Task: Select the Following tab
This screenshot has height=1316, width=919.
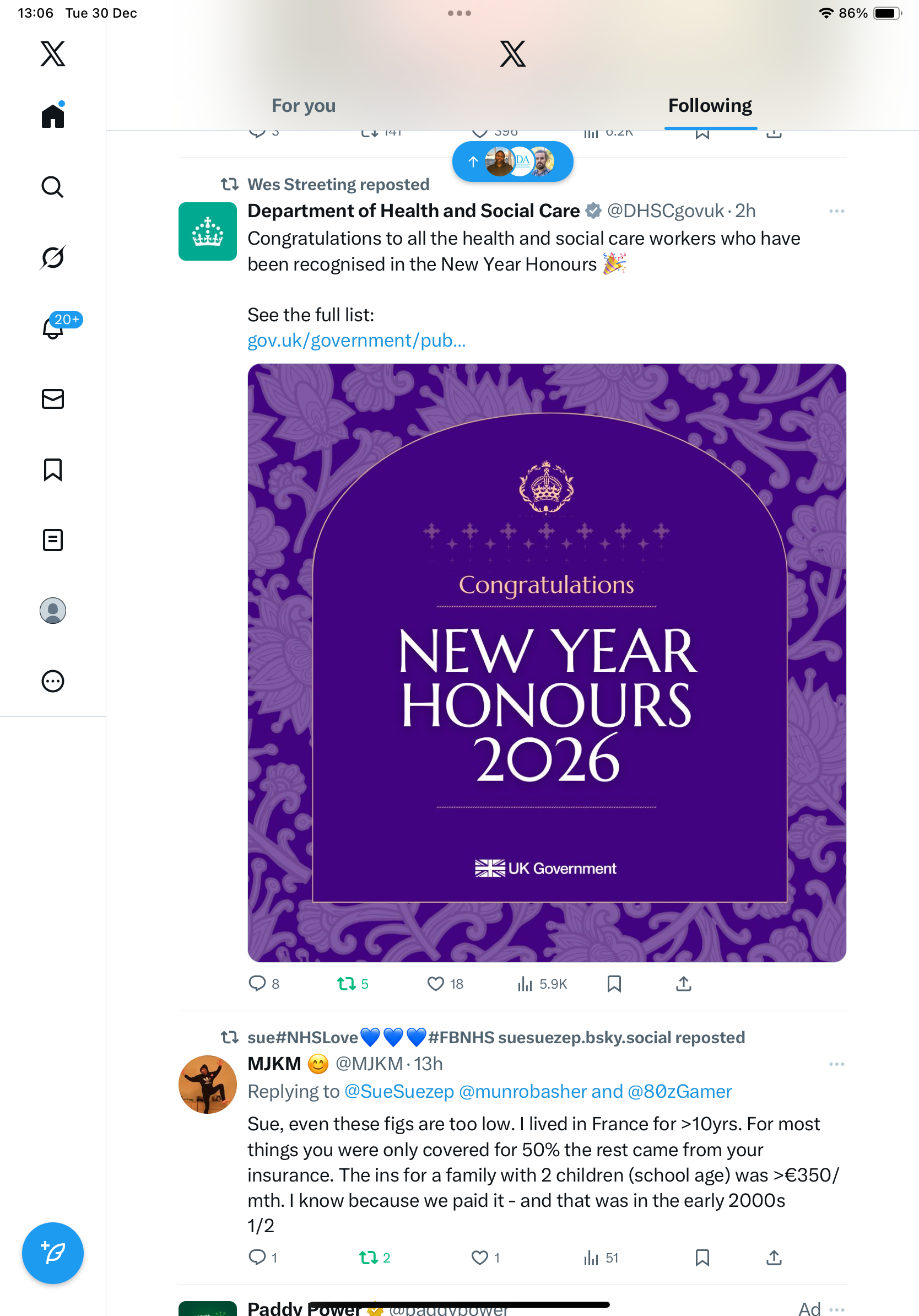Action: [x=710, y=105]
